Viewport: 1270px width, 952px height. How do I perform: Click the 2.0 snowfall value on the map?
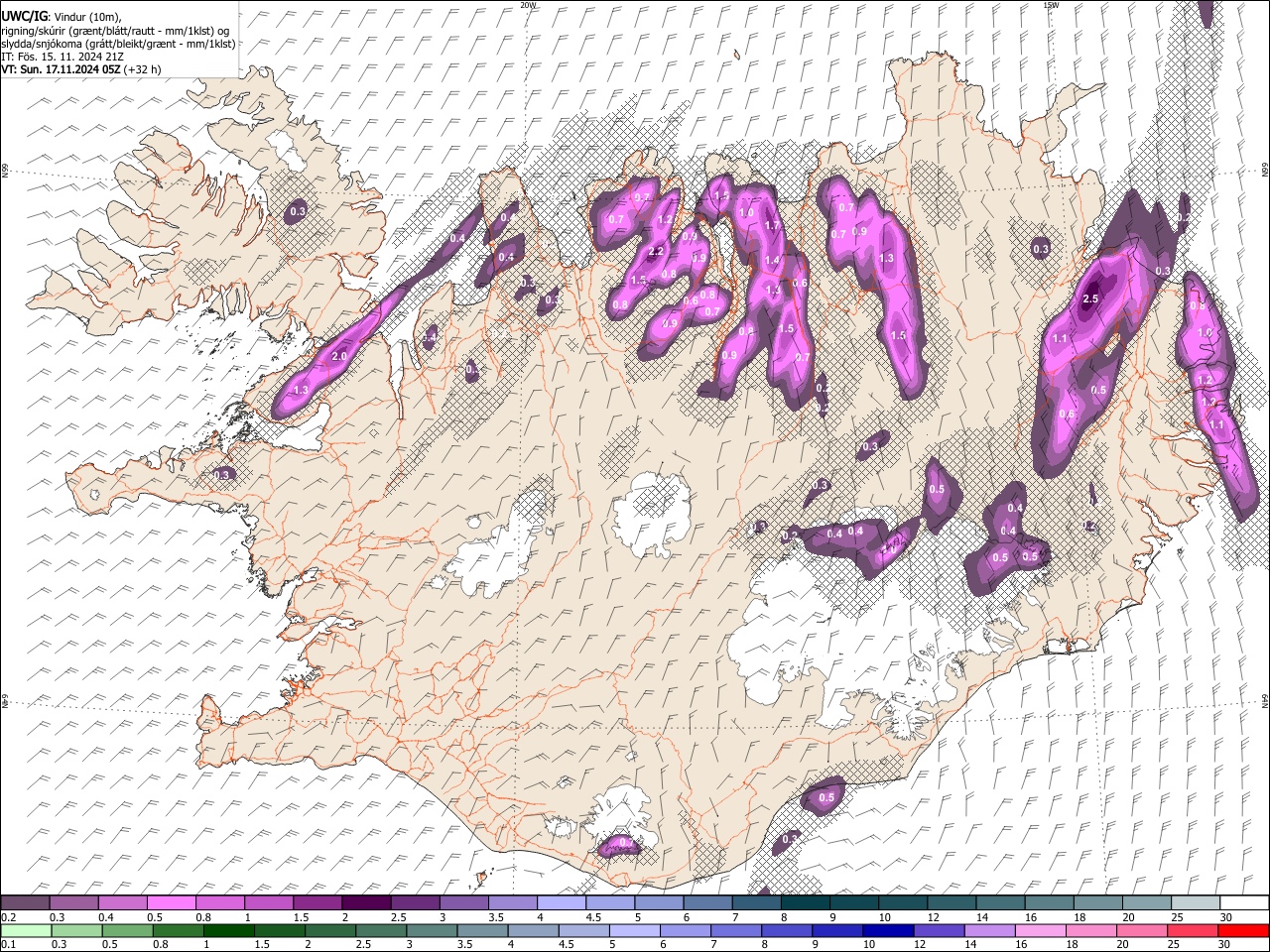click(339, 356)
